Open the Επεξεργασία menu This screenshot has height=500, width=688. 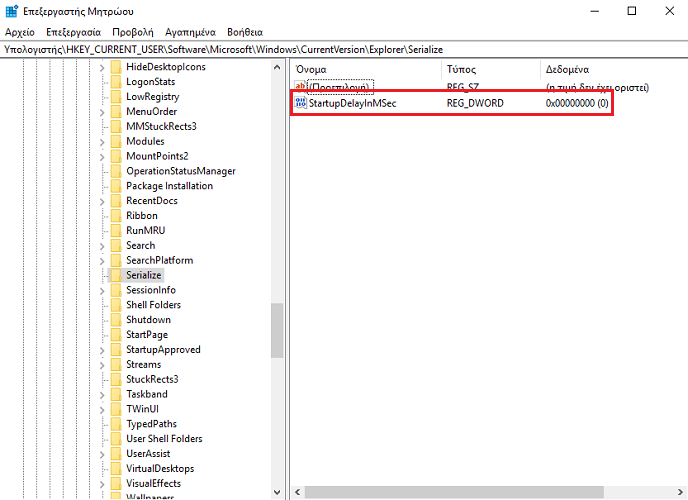(x=73, y=32)
